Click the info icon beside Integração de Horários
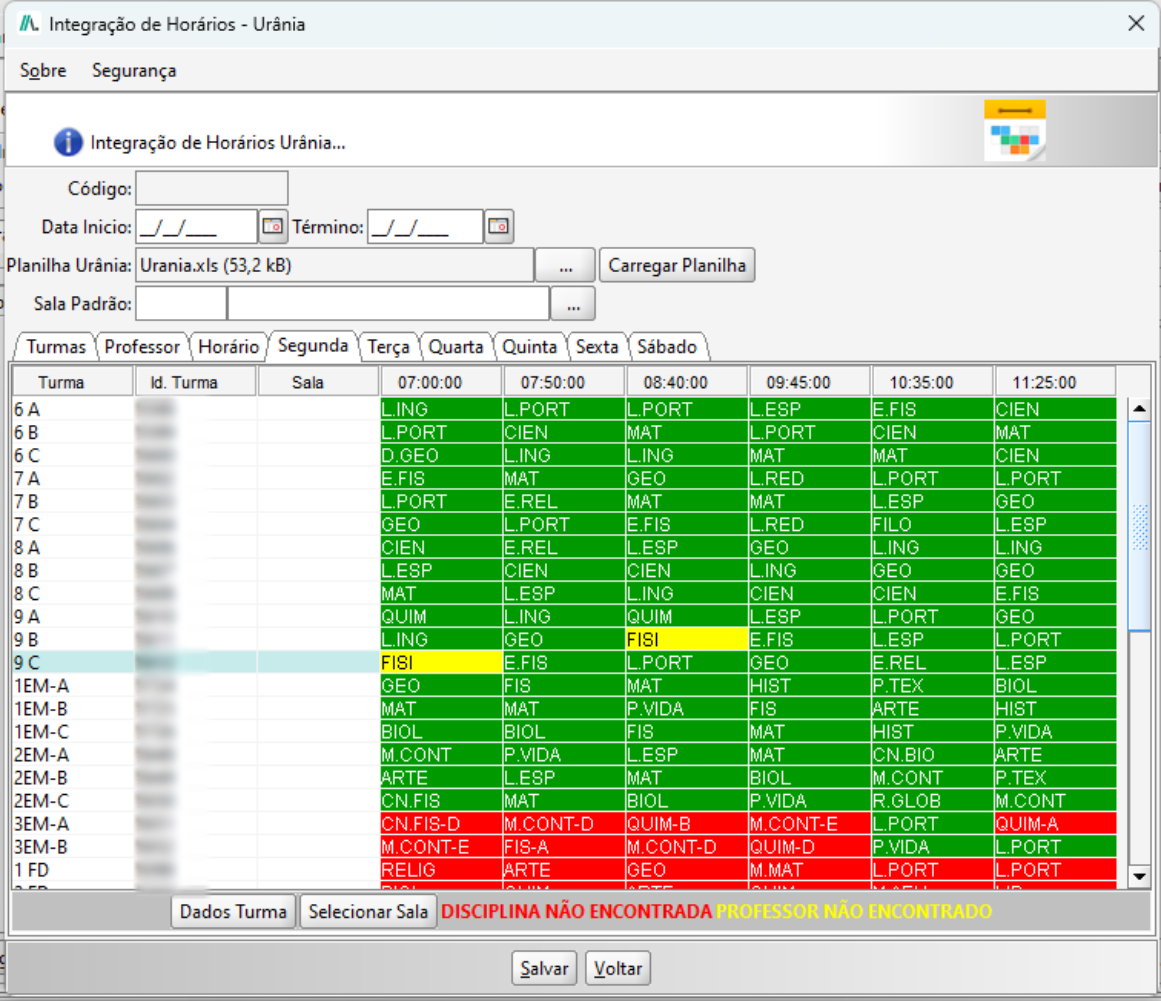Screen dimensions: 1161x1001 coord(68,142)
